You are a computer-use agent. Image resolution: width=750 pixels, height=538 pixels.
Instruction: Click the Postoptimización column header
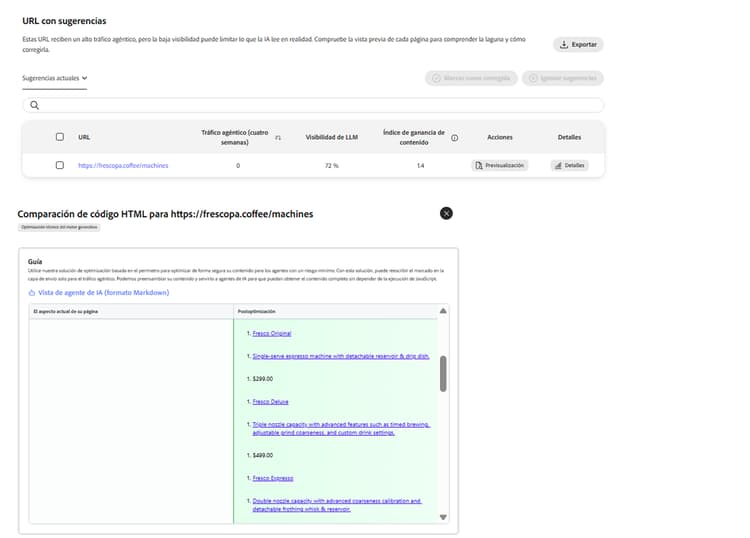[256, 311]
